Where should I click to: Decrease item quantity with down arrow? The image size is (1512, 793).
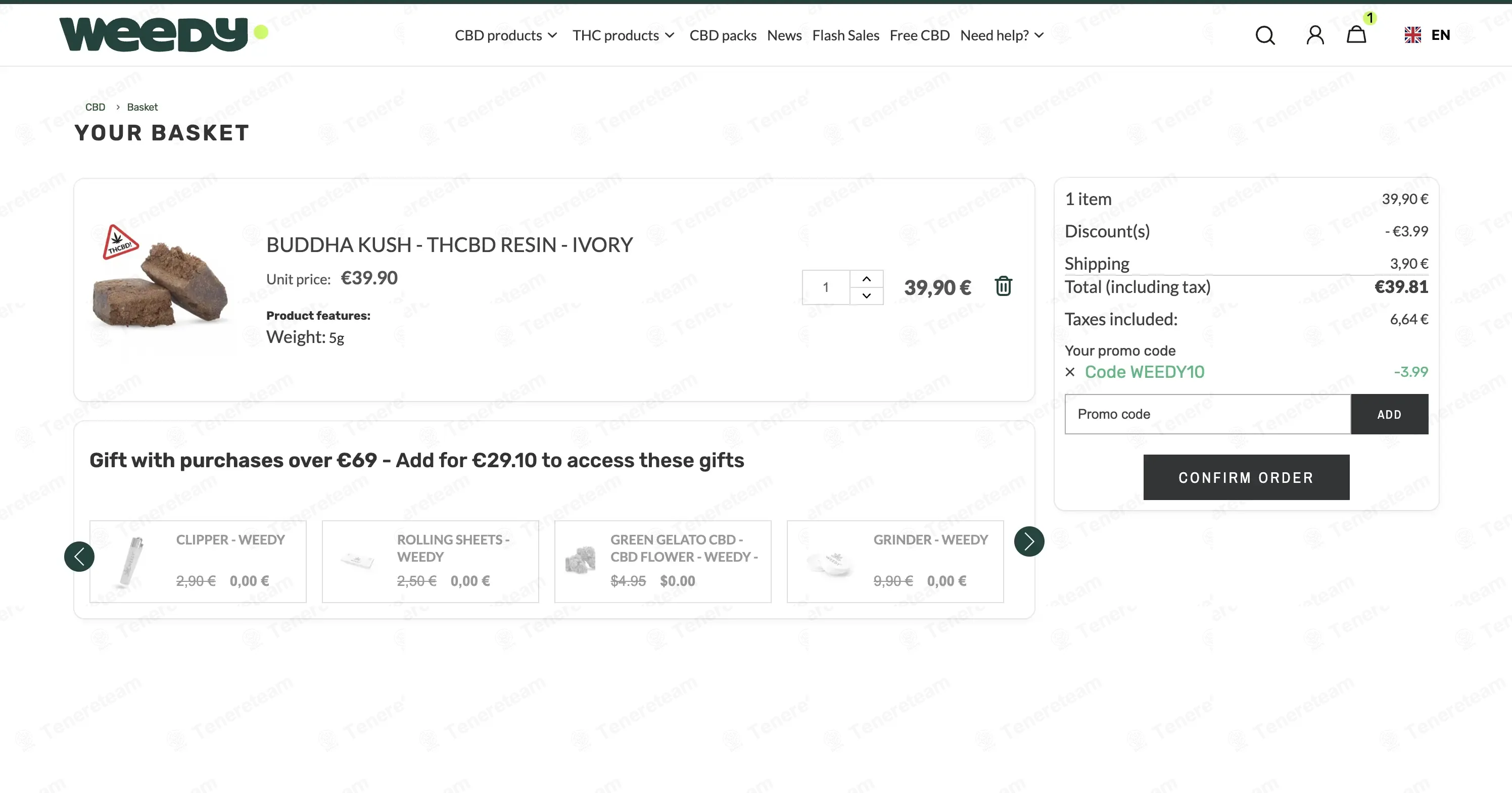[x=866, y=295]
